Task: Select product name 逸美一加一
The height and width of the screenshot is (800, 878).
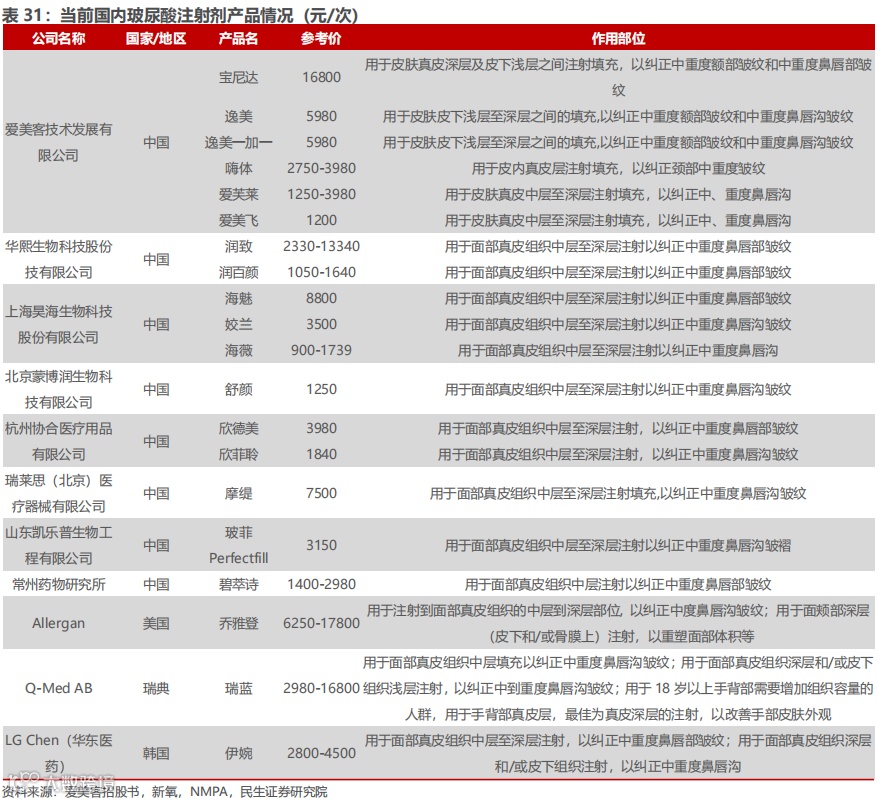Action: click(239, 142)
